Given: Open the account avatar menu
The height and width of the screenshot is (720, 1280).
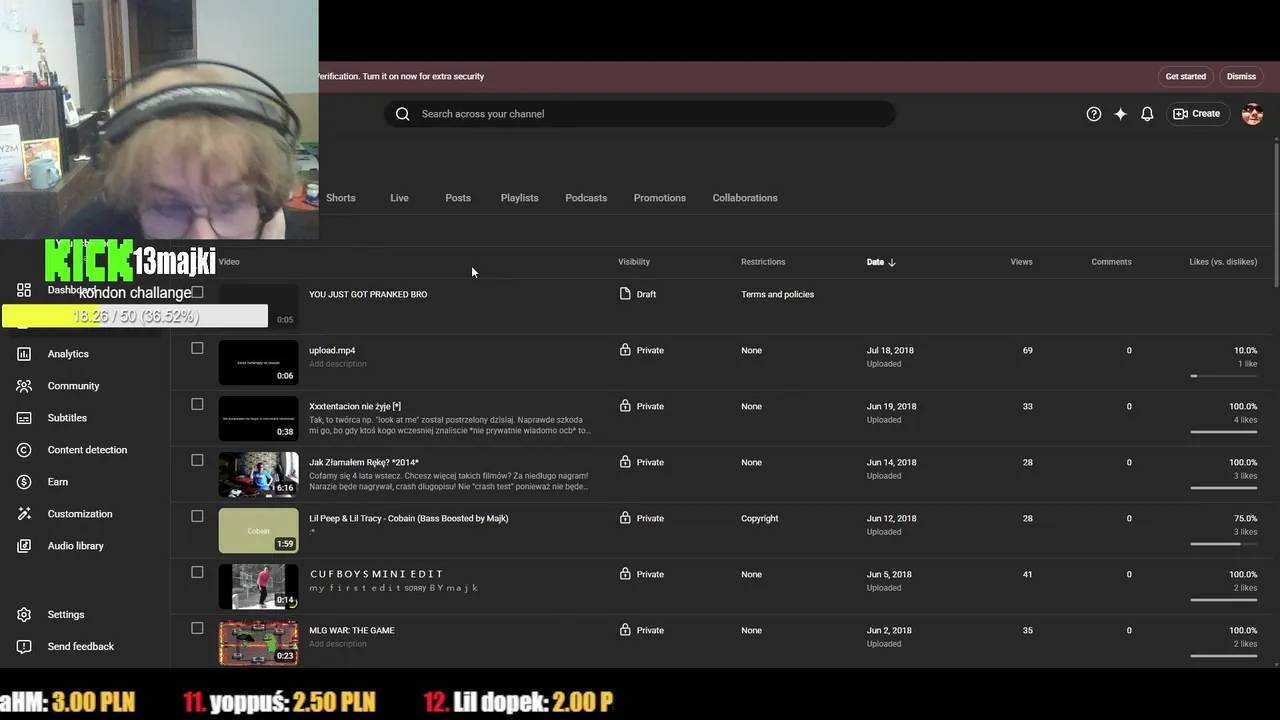Looking at the screenshot, I should coord(1252,114).
